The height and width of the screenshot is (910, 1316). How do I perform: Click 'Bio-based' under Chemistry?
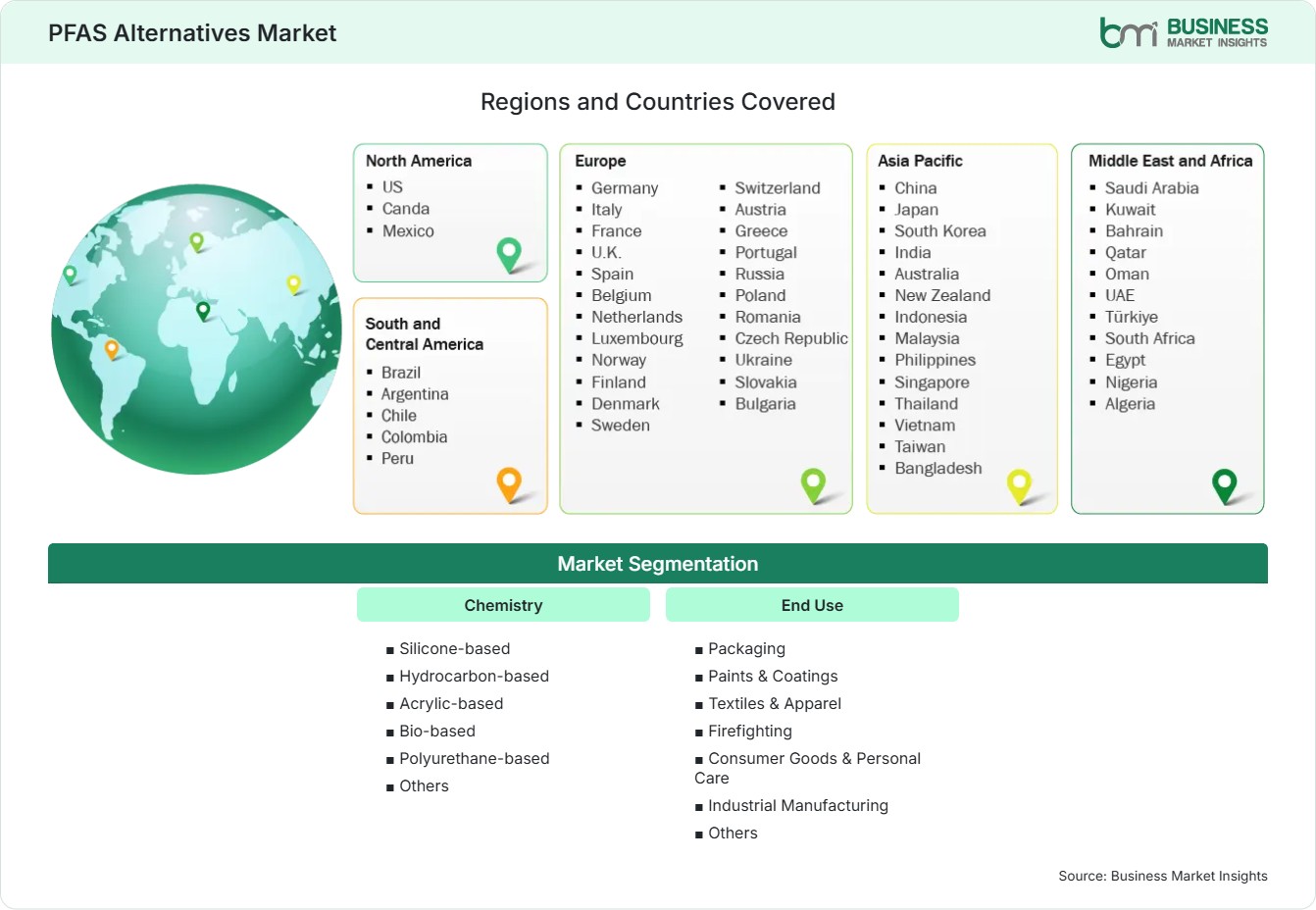point(437,732)
